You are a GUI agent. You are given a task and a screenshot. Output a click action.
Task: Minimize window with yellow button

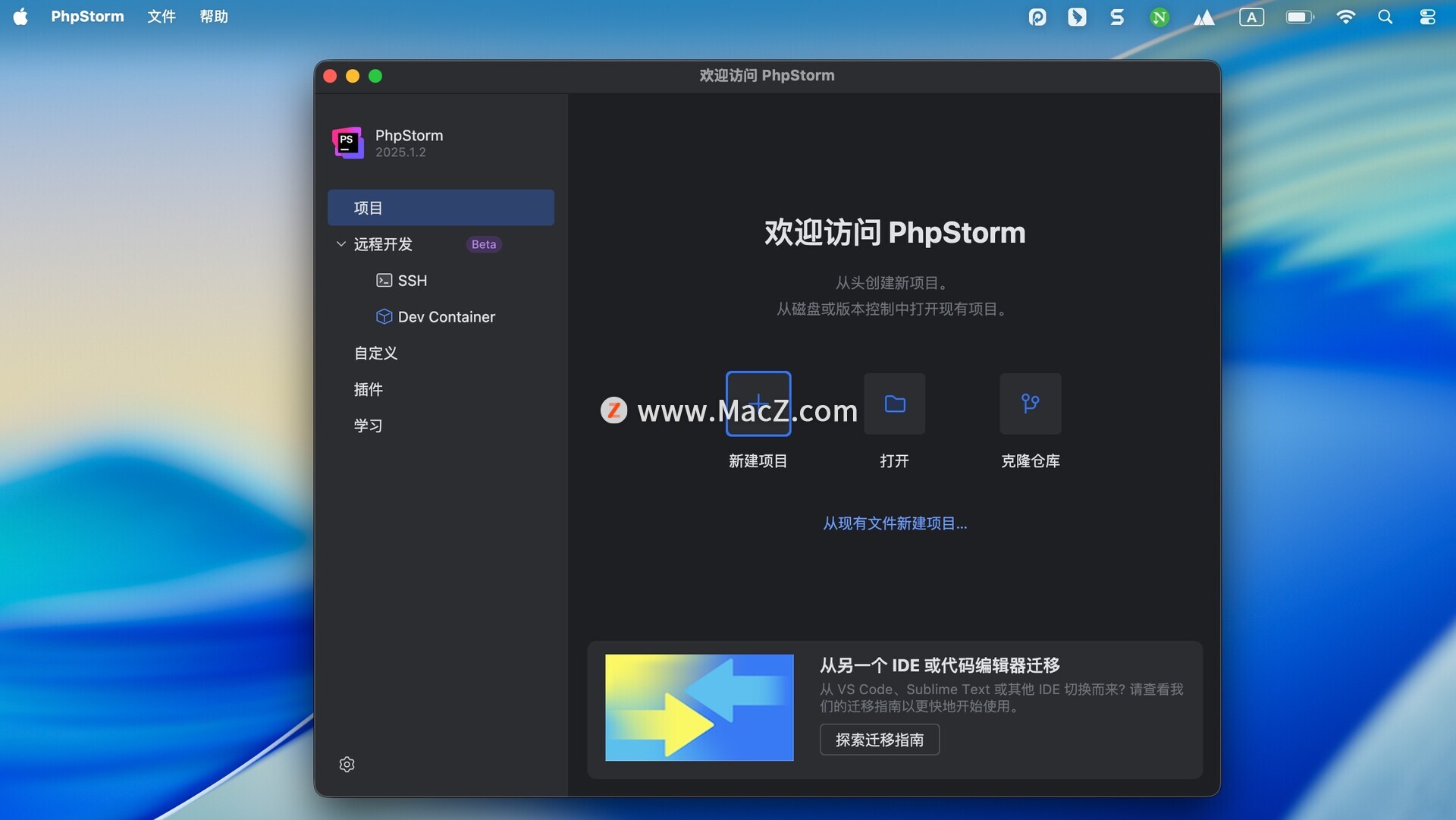point(353,76)
